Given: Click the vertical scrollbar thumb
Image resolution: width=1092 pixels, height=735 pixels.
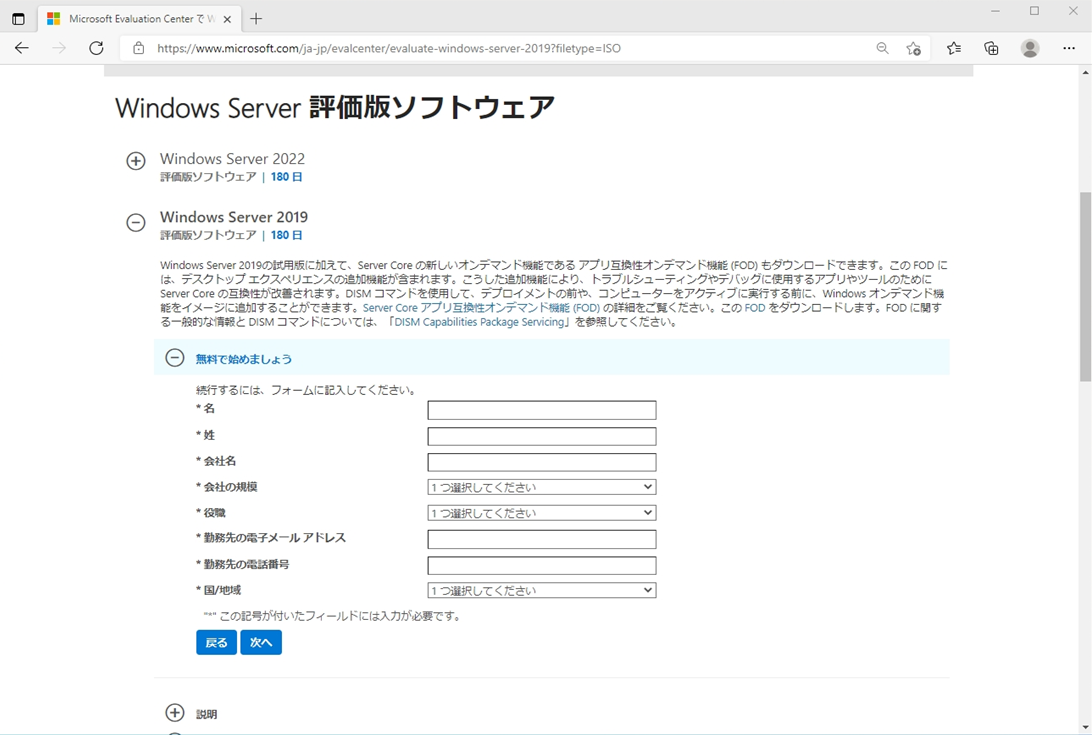Looking at the screenshot, I should pos(1085,286).
